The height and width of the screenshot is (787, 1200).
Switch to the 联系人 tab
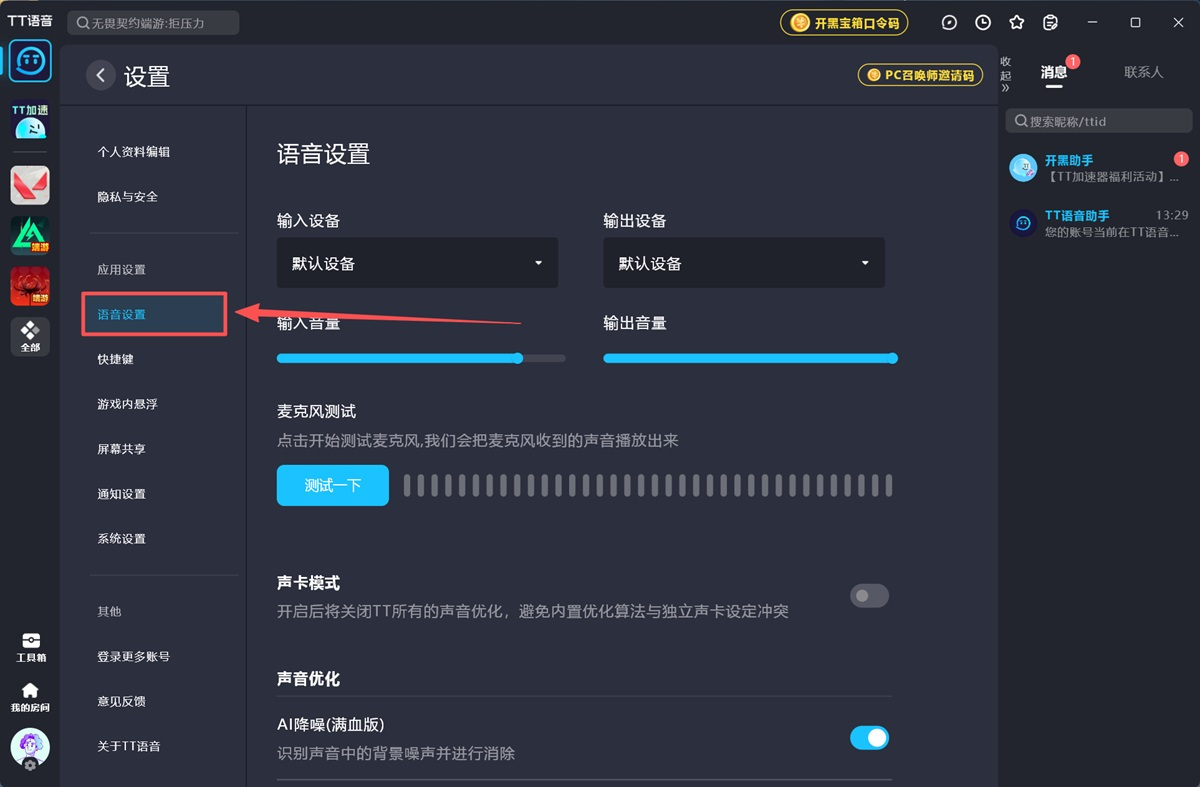pos(1143,71)
